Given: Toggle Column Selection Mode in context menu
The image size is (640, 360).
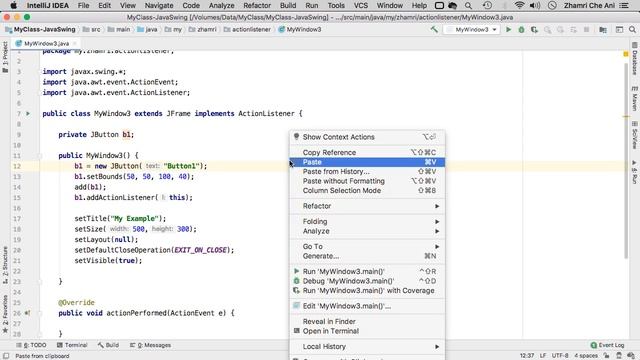Looking at the screenshot, I should pyautogui.click(x=367, y=191).
